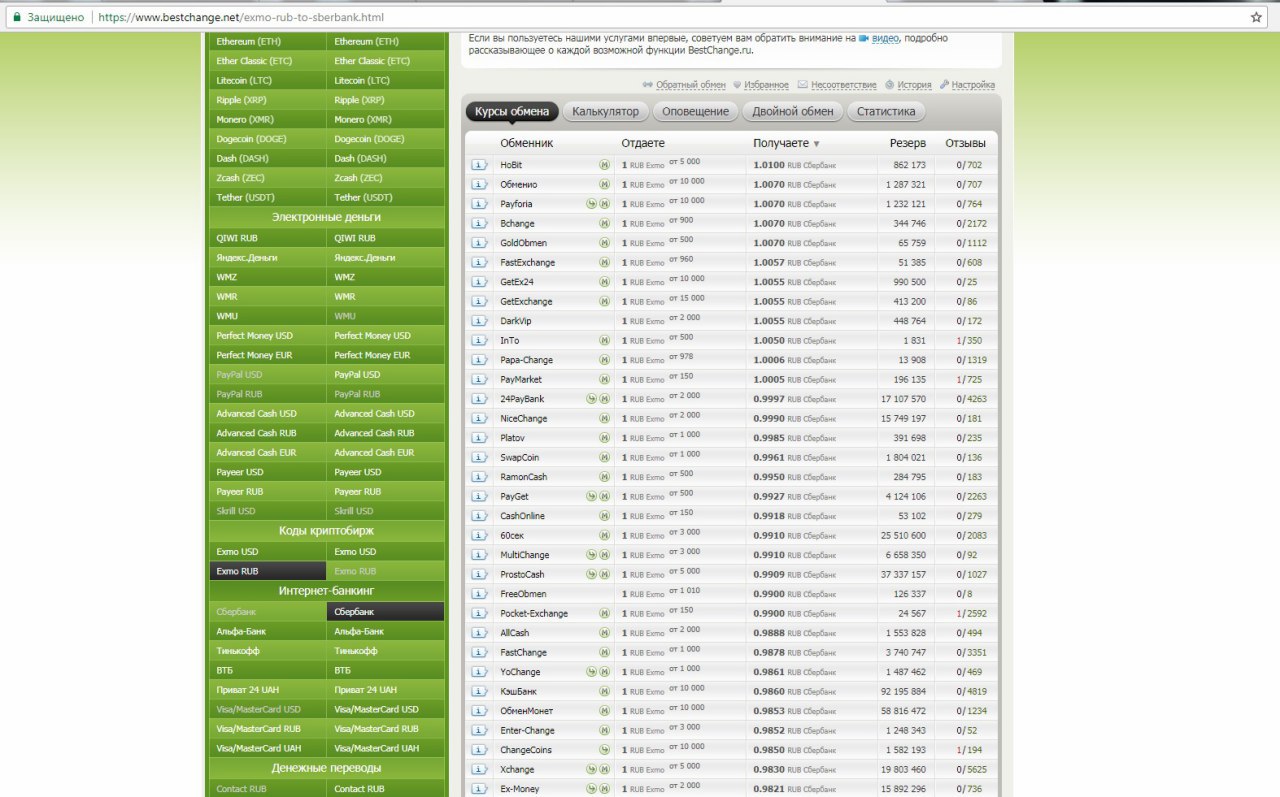Click Отзывы column header
This screenshot has width=1280, height=797.
click(966, 144)
